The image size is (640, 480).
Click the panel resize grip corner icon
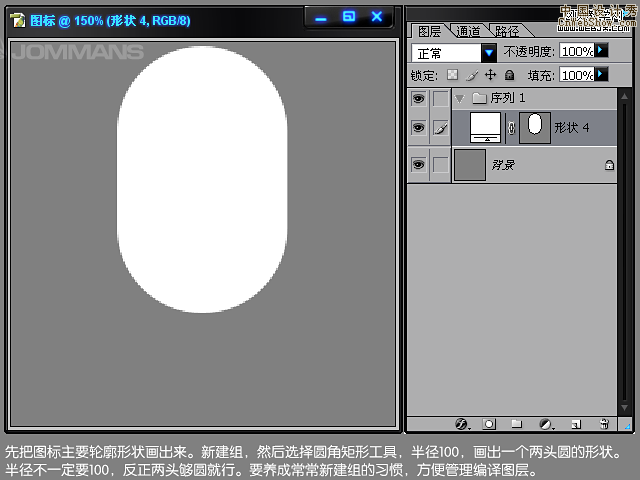pos(627,425)
